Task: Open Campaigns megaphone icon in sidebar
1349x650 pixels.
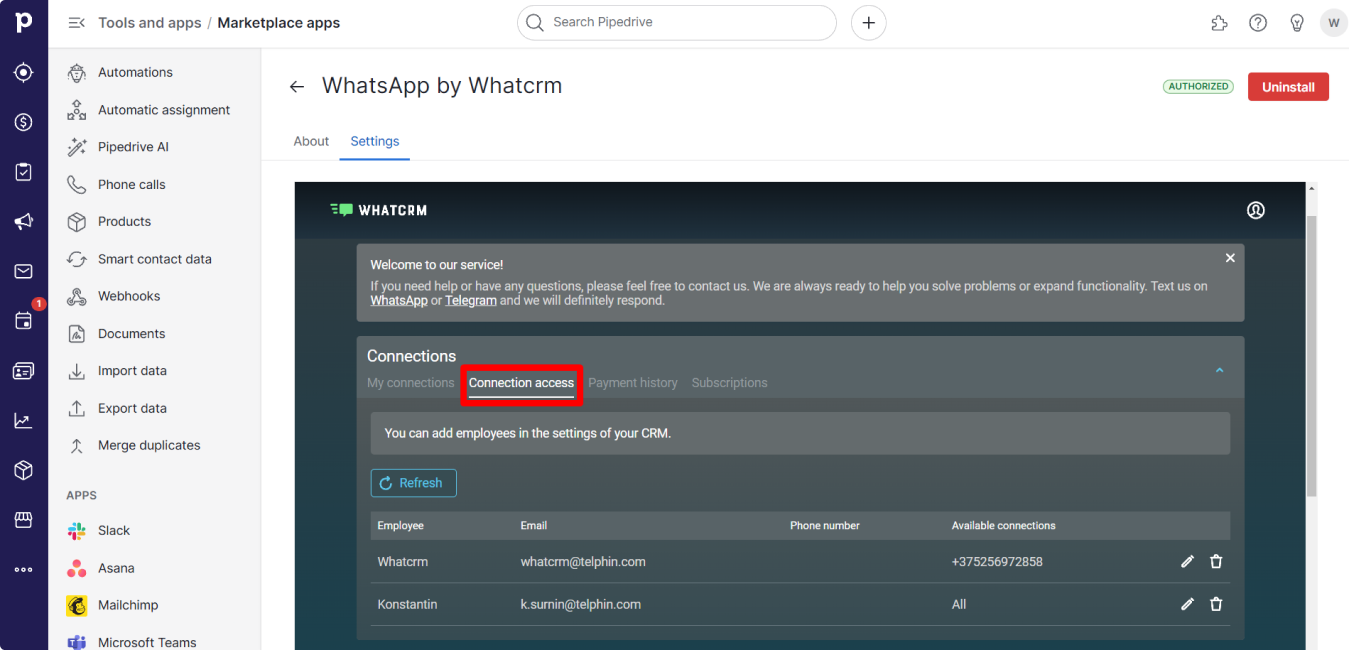Action: pyautogui.click(x=24, y=222)
